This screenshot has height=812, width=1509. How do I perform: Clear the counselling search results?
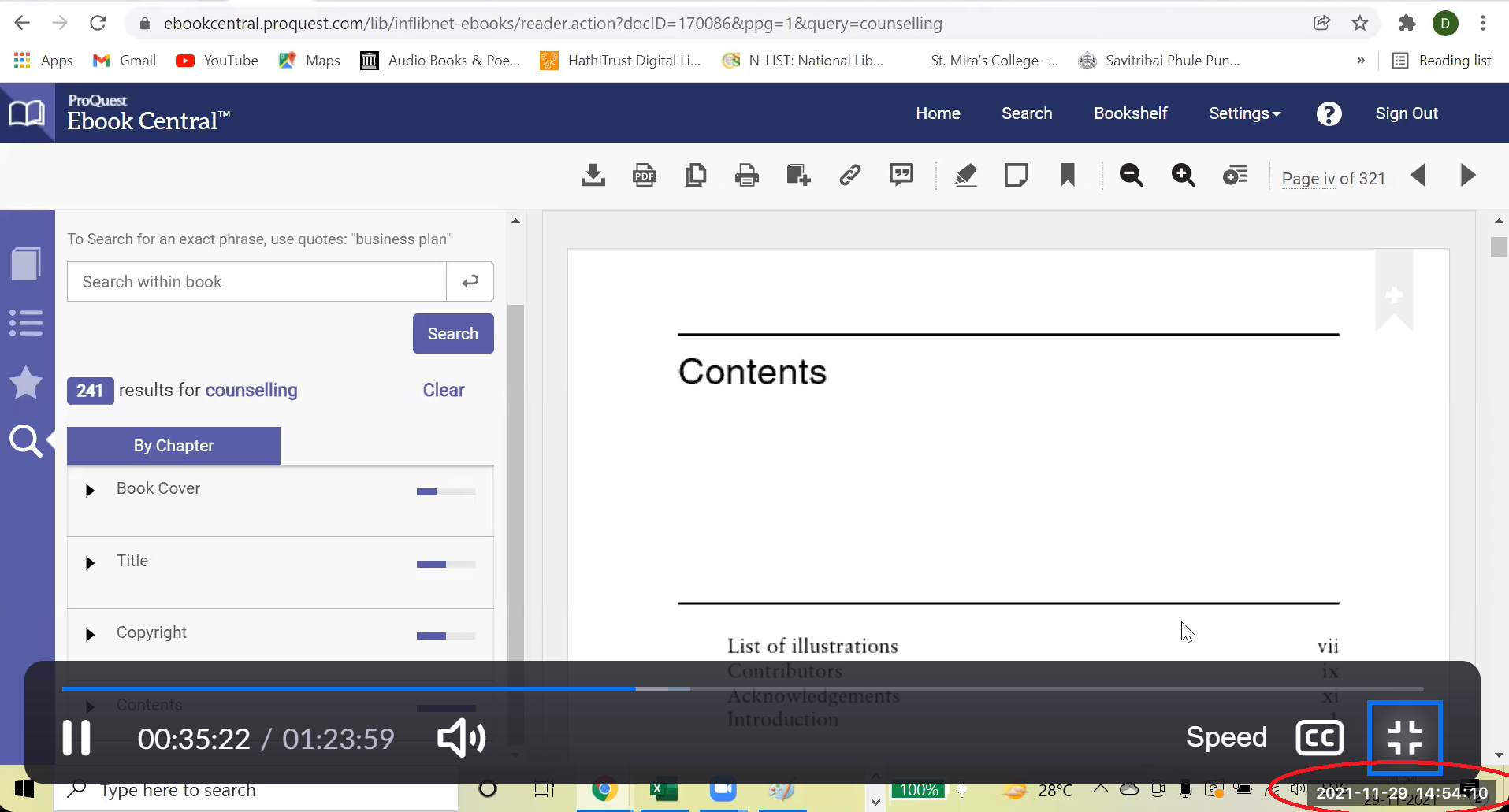(443, 390)
